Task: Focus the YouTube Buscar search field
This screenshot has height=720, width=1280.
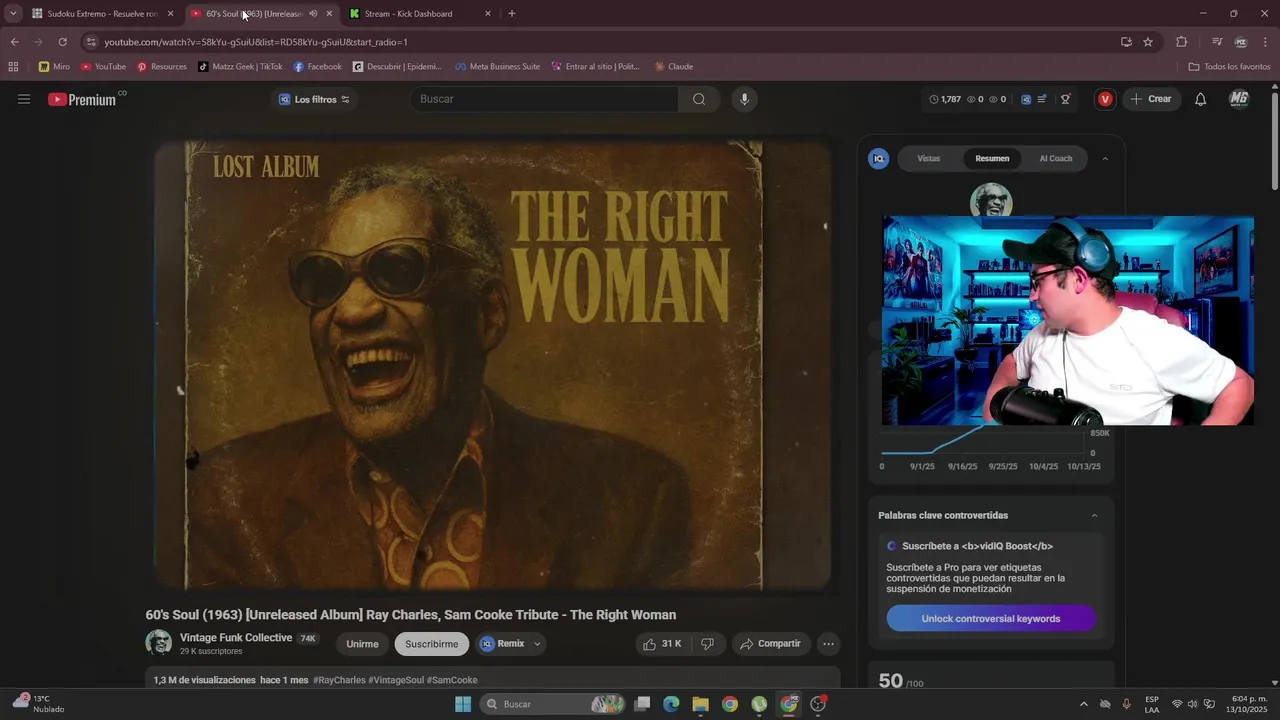Action: point(544,99)
